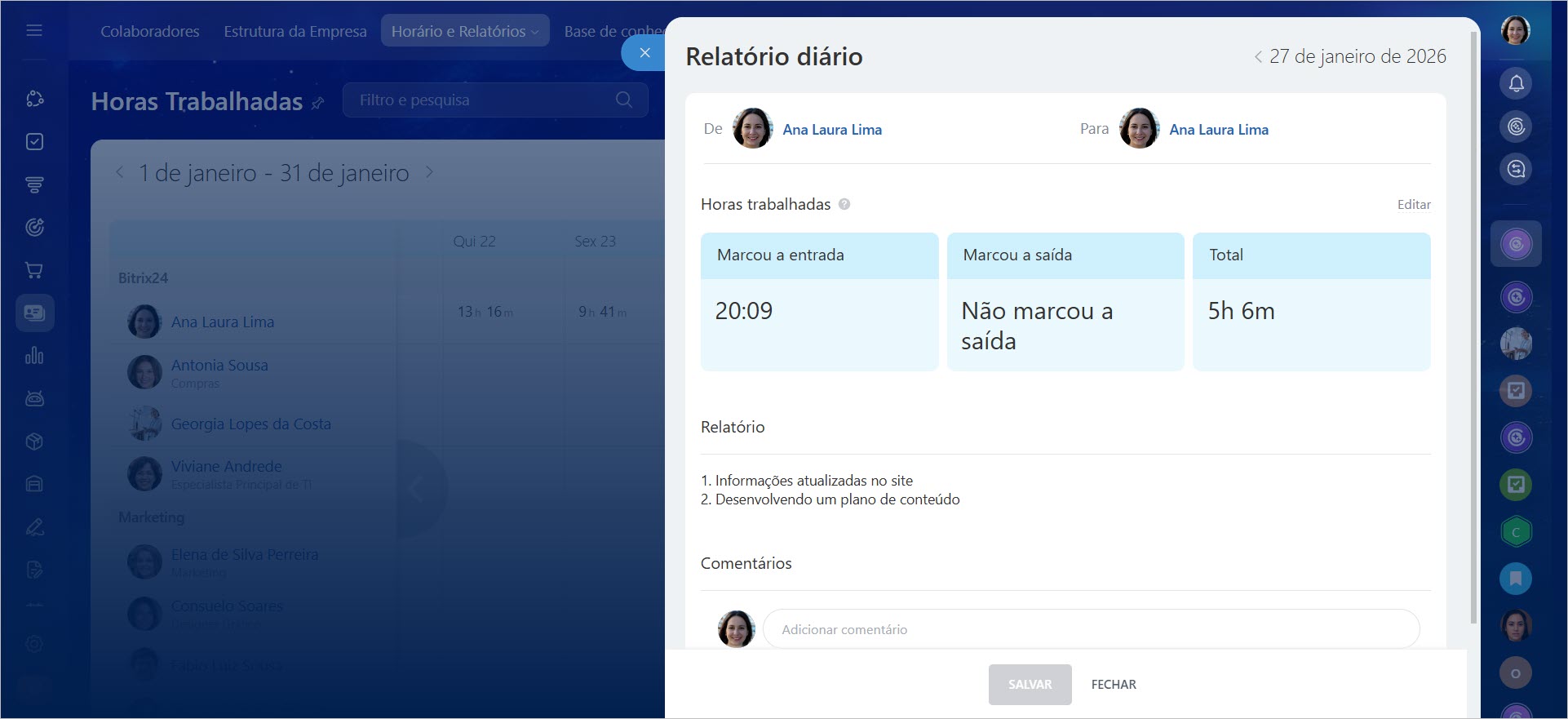This screenshot has width=1568, height=719.
Task: Click the Adicionar comentário input field
Action: (1091, 629)
